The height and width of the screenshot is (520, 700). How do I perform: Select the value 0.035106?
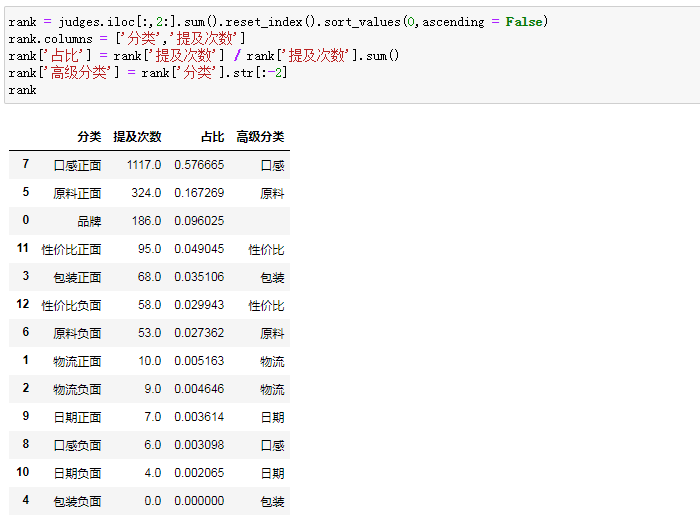(x=199, y=277)
